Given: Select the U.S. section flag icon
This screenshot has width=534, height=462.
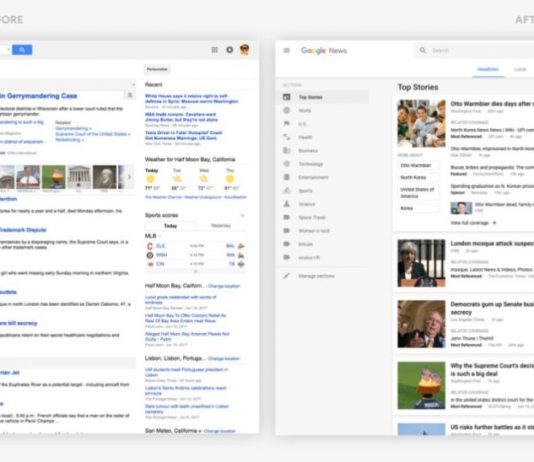Looking at the screenshot, I should pyautogui.click(x=286, y=124).
